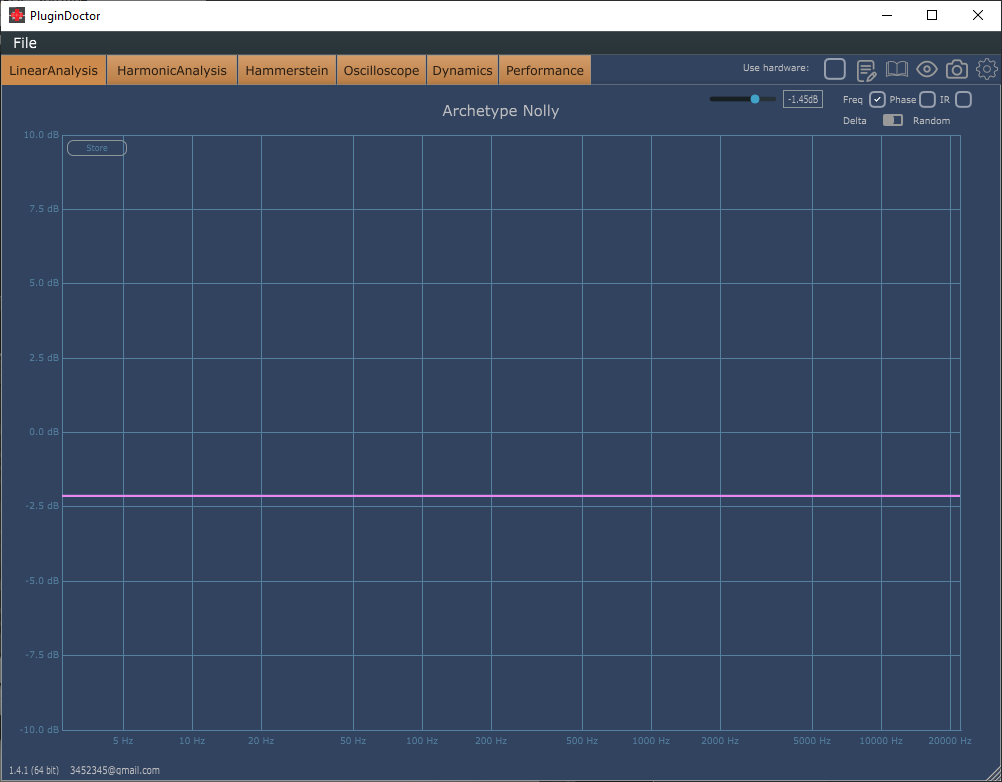Open the Oscilloscope tab
This screenshot has height=782, width=1002.
(x=382, y=70)
